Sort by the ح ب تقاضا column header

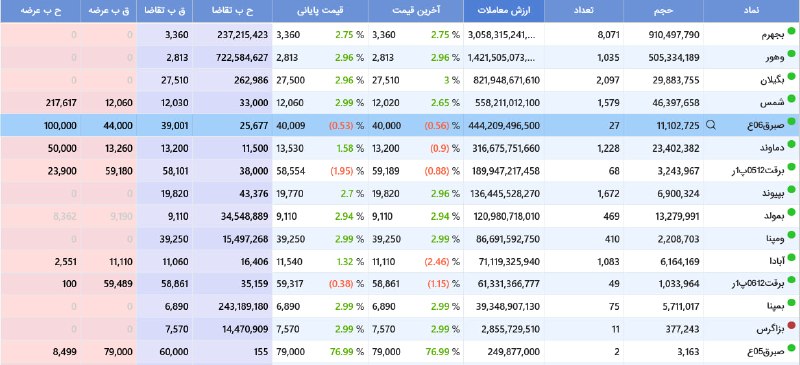[x=233, y=11]
